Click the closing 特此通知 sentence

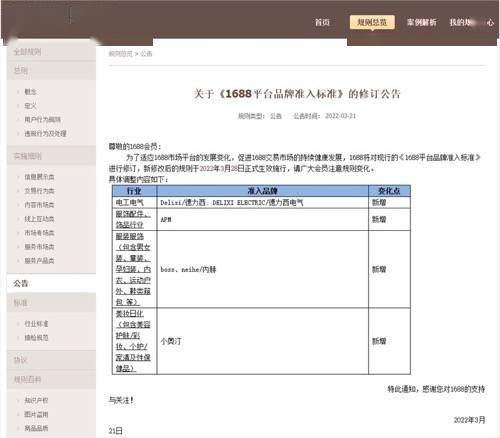tap(436, 389)
